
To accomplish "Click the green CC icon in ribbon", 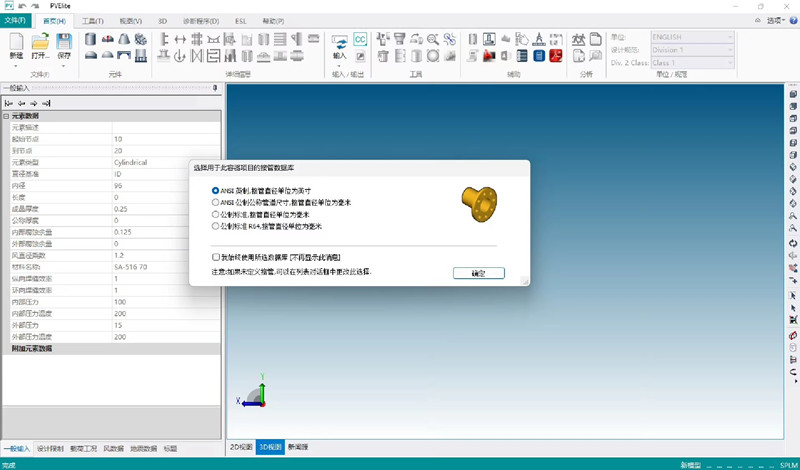I will pyautogui.click(x=360, y=39).
